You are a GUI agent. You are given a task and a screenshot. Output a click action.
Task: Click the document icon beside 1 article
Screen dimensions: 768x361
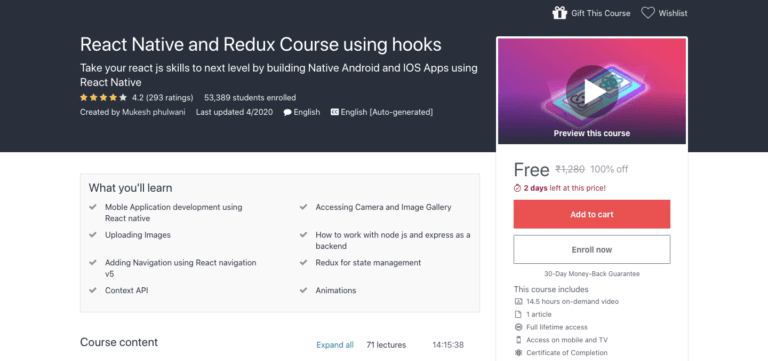(518, 314)
